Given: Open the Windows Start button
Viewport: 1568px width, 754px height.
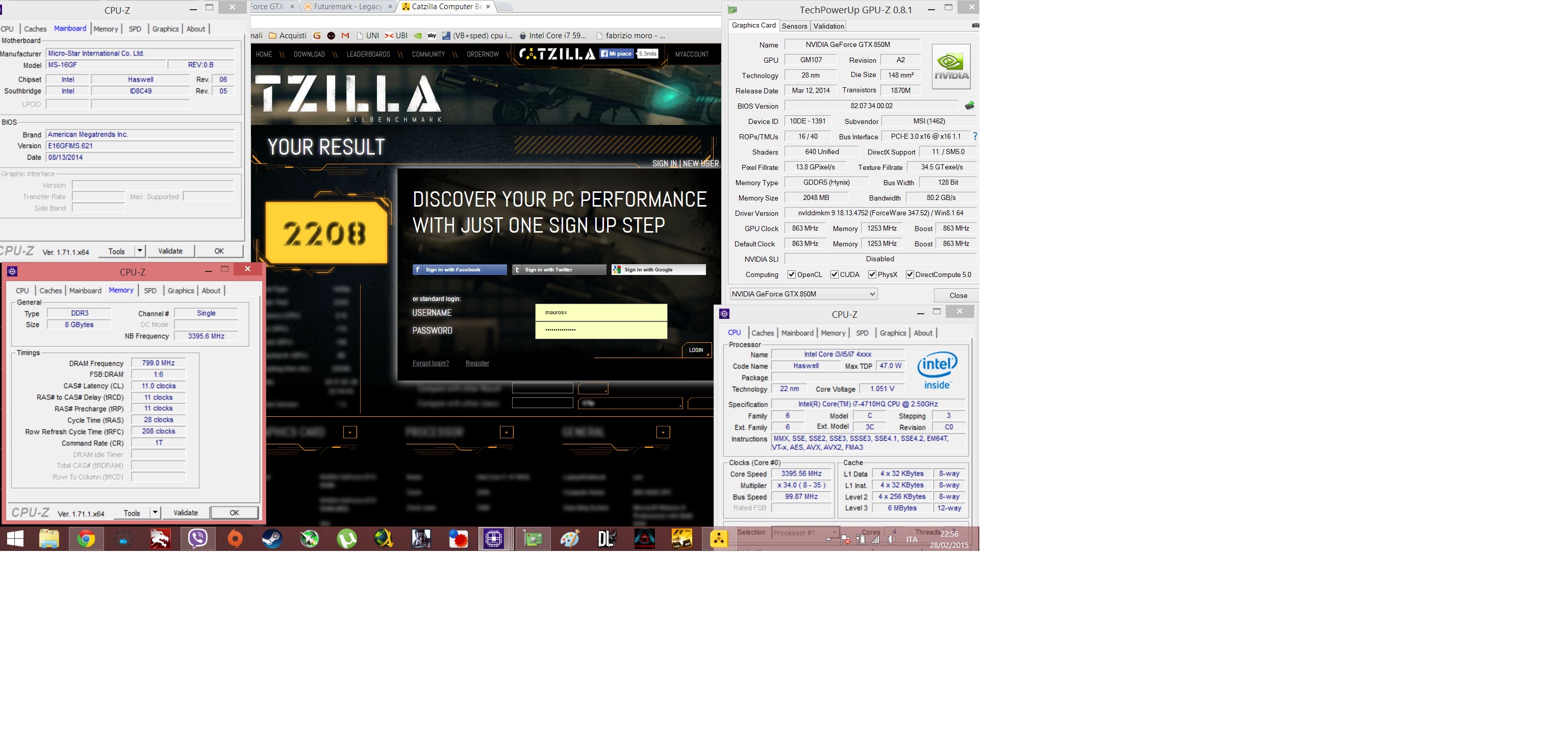Looking at the screenshot, I should click(15, 539).
